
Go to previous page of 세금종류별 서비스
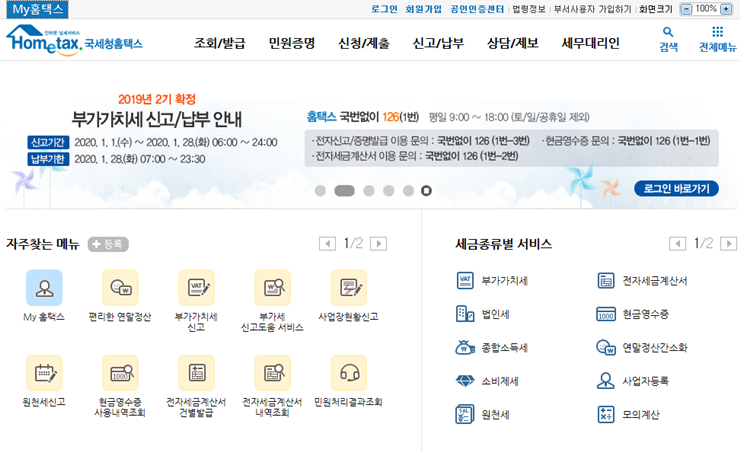point(678,243)
